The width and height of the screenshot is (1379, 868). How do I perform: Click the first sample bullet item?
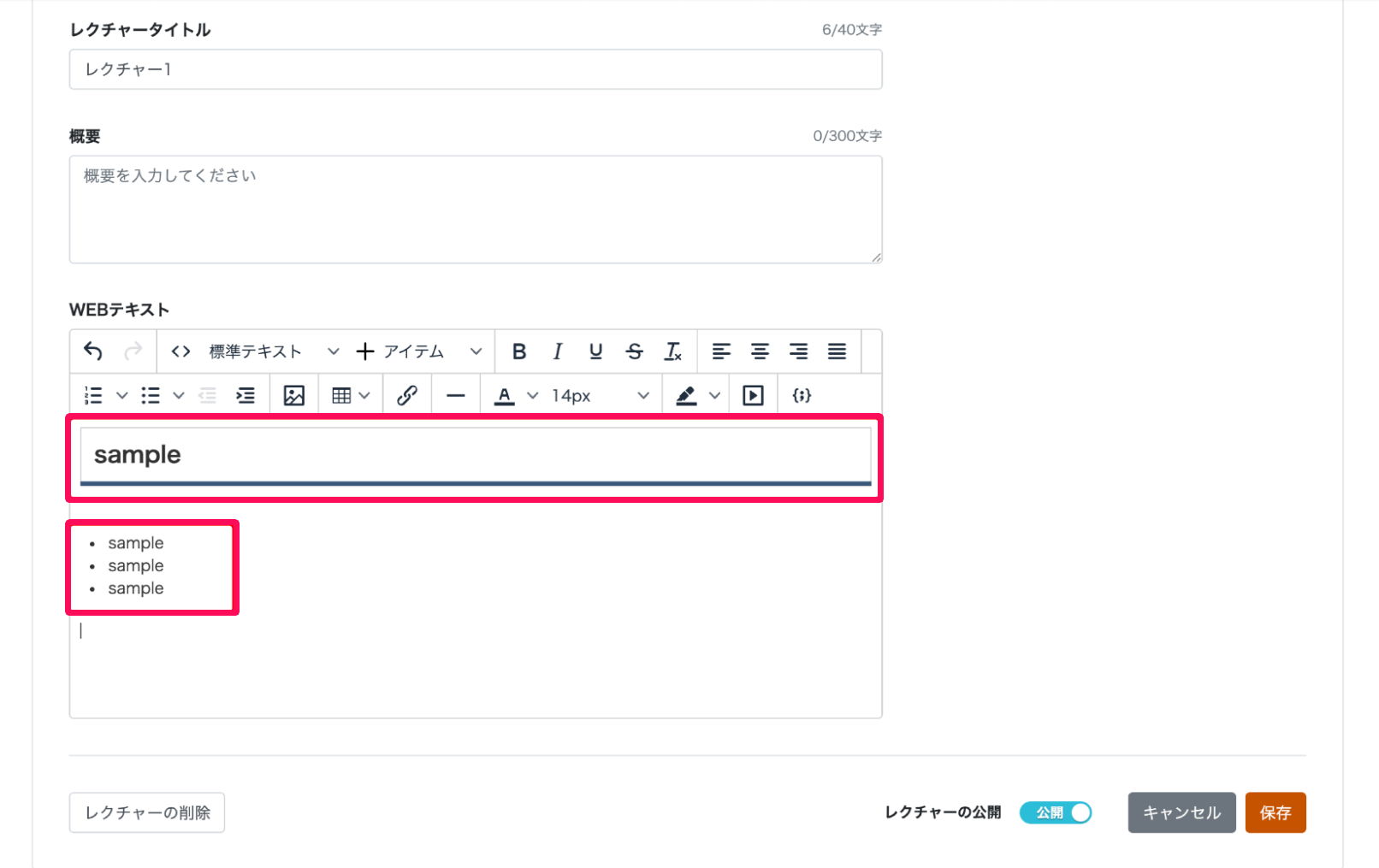click(136, 543)
